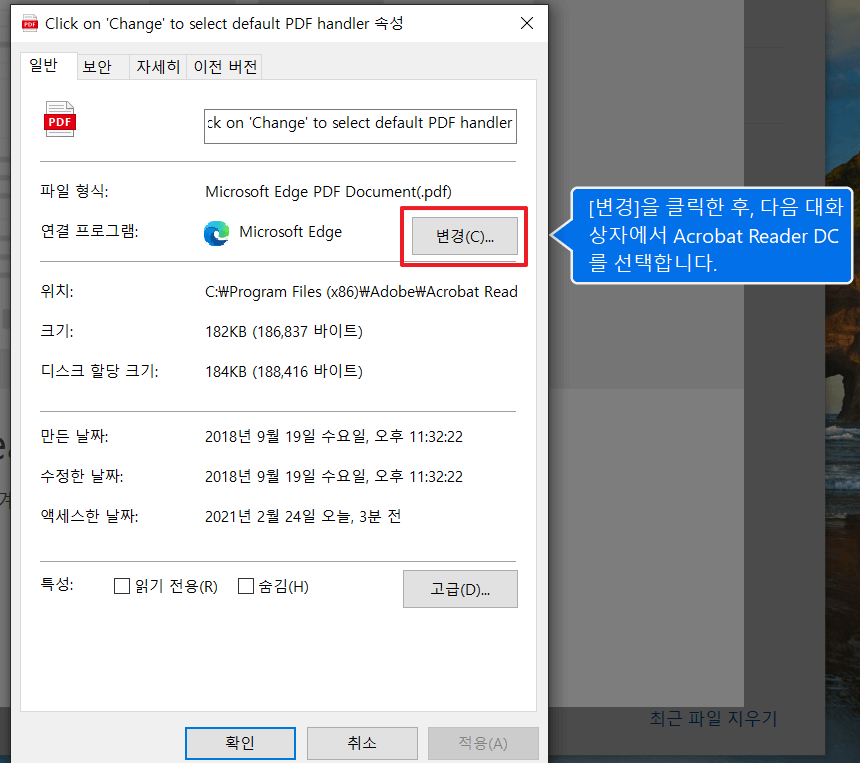
Task: Click the 수정한 날짜 date value
Action: pos(334,476)
